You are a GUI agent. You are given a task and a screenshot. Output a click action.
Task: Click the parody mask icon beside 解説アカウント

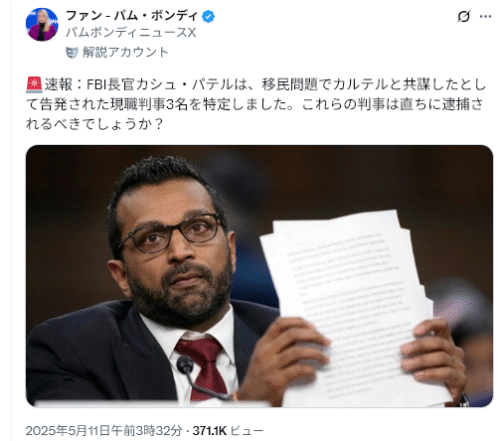coord(72,53)
